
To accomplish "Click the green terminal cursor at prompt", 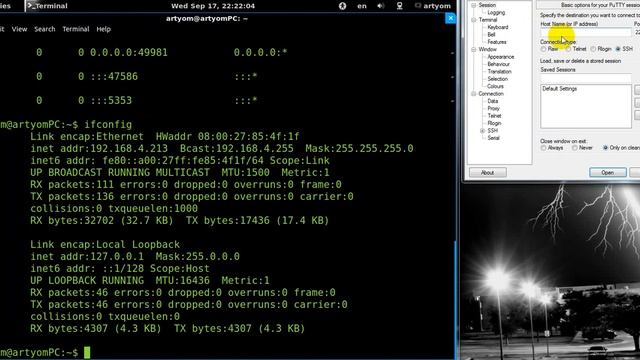I will click(87, 352).
